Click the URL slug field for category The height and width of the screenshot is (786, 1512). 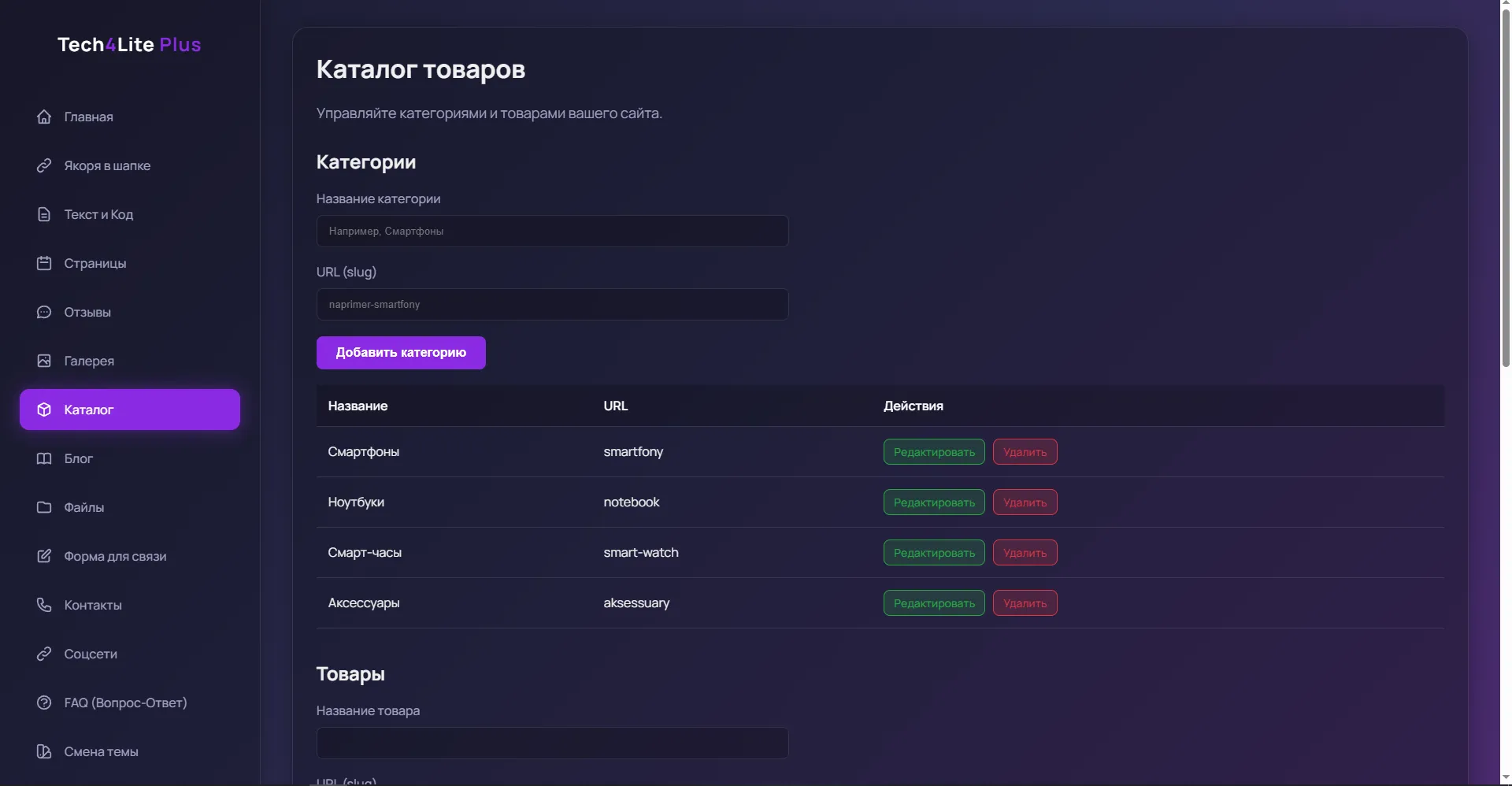point(552,305)
